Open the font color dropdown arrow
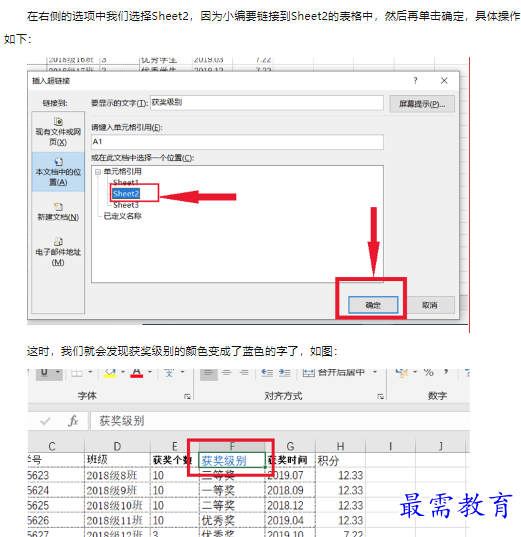 (150, 372)
